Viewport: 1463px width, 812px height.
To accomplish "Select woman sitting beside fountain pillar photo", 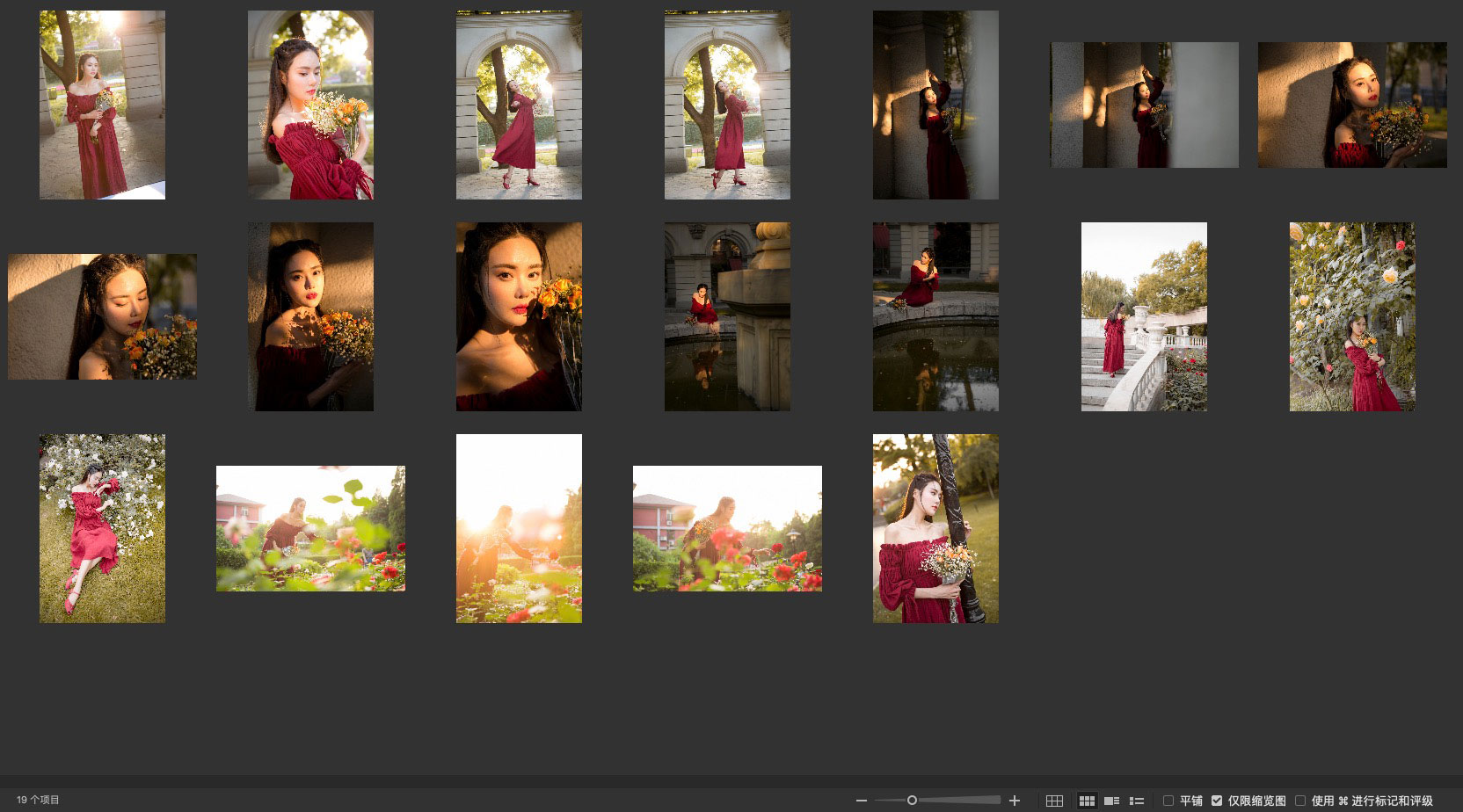I will [727, 316].
